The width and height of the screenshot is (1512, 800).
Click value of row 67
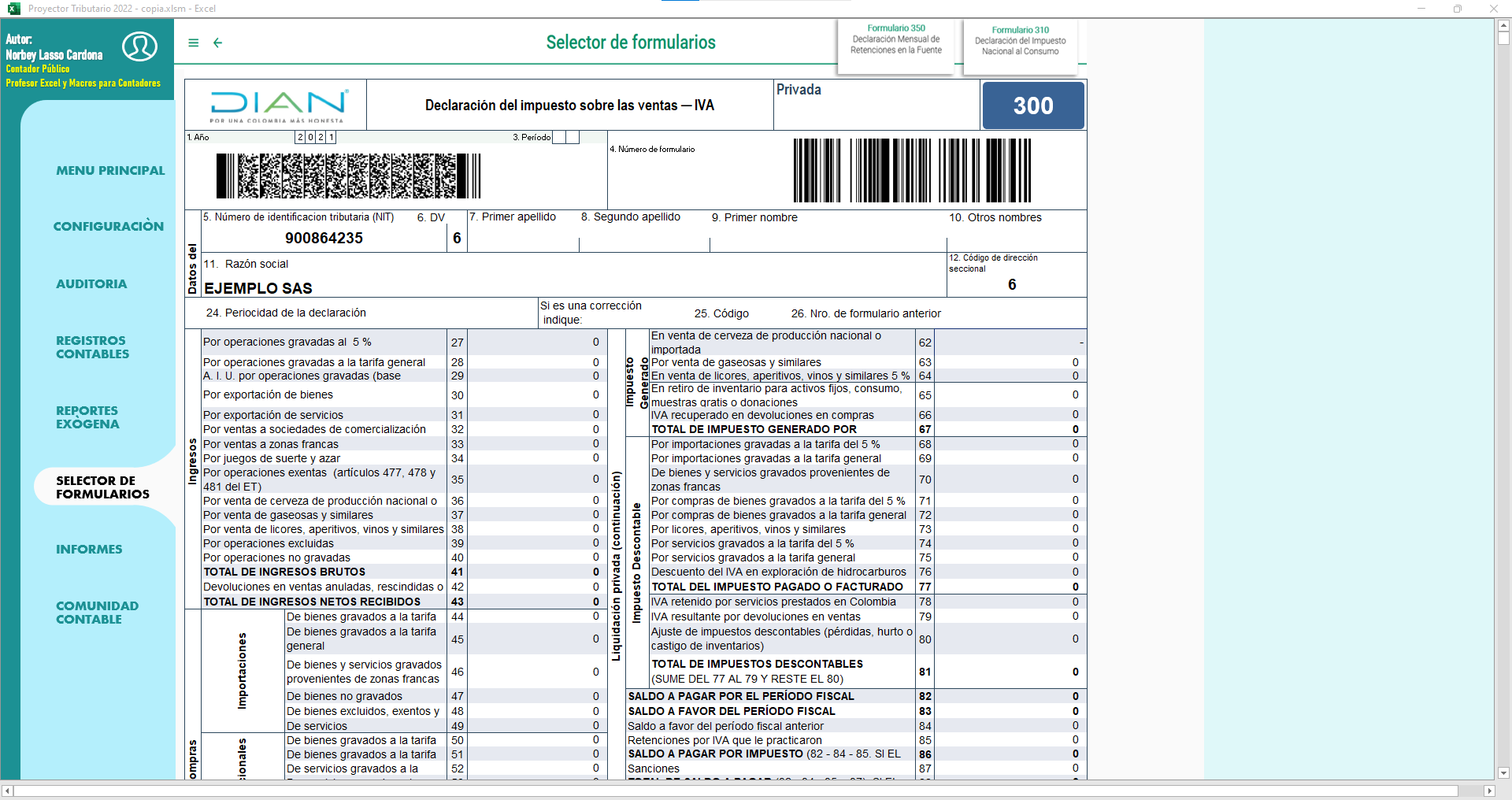[1010, 430]
